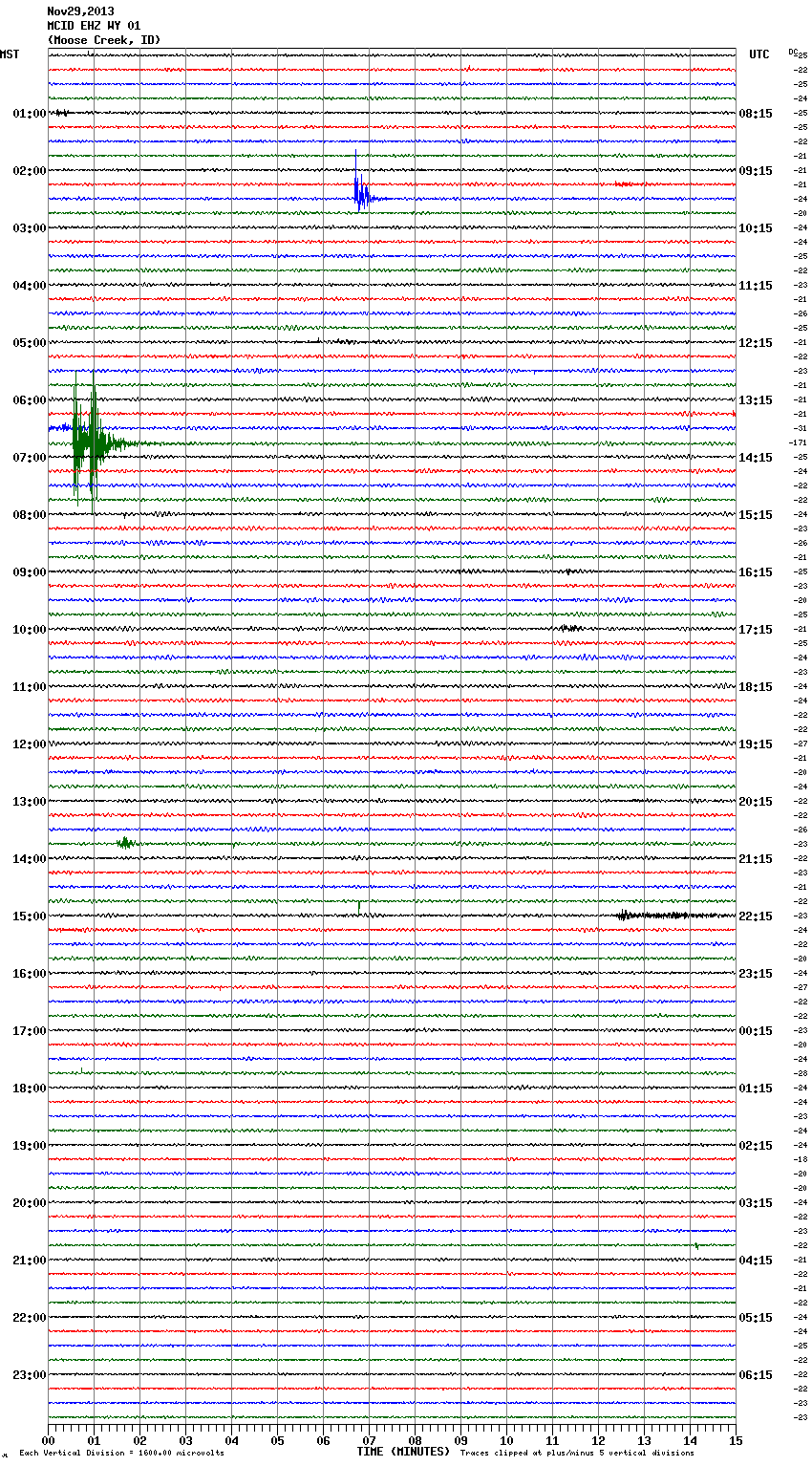Click the 'Traces clipped at plus/minus 5 vertical divisions' note
Viewport: 812px width, 1466px height.
click(577, 1453)
